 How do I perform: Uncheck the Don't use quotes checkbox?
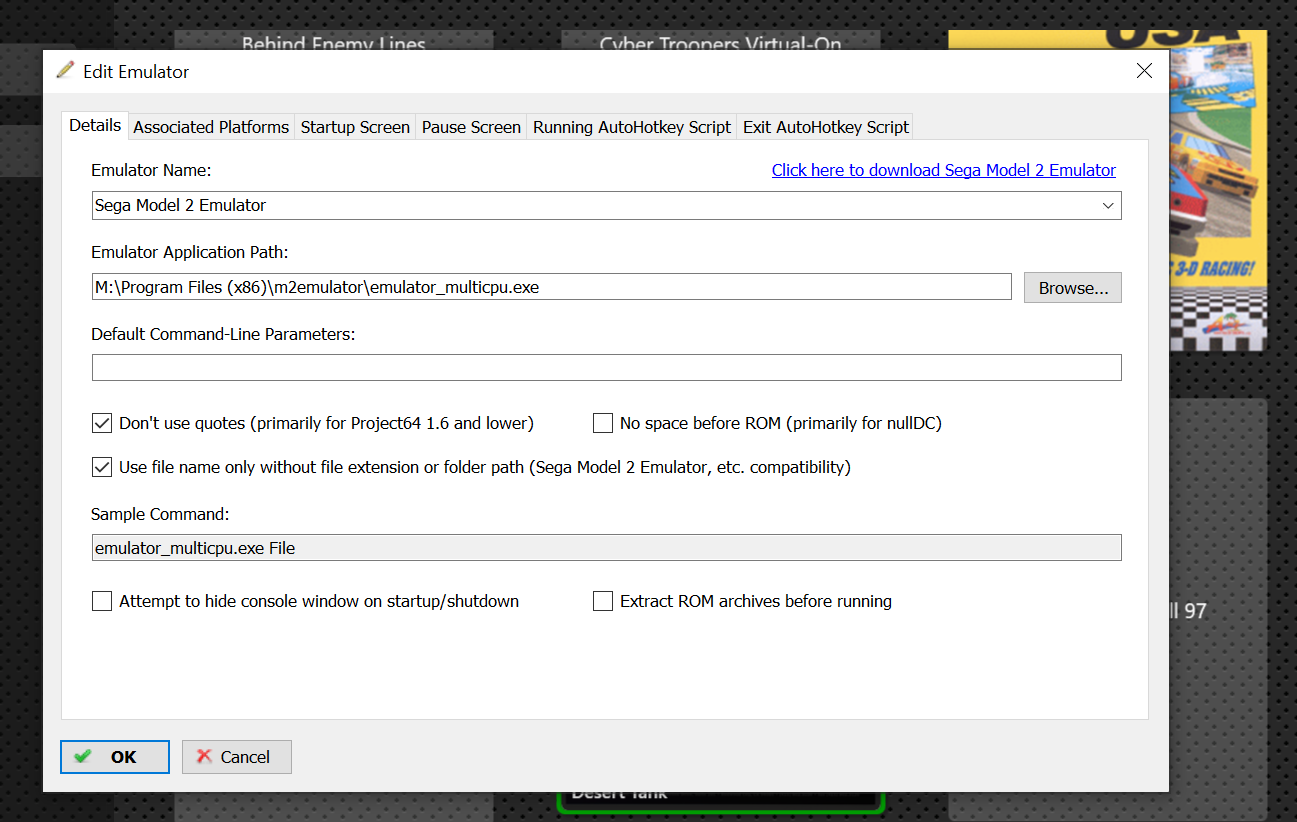point(102,423)
